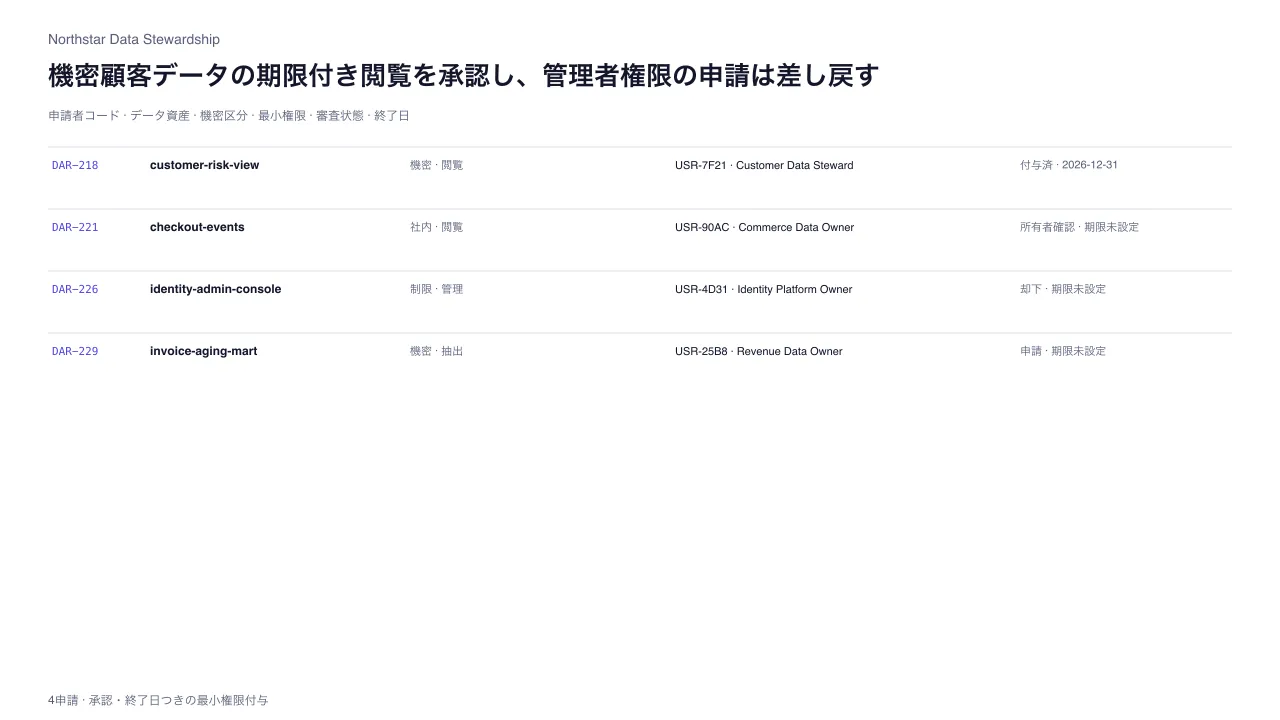Viewport: 1280px width, 720px height.
Task: Click the headline starting with 機密顧客データ
Action: point(464,75)
